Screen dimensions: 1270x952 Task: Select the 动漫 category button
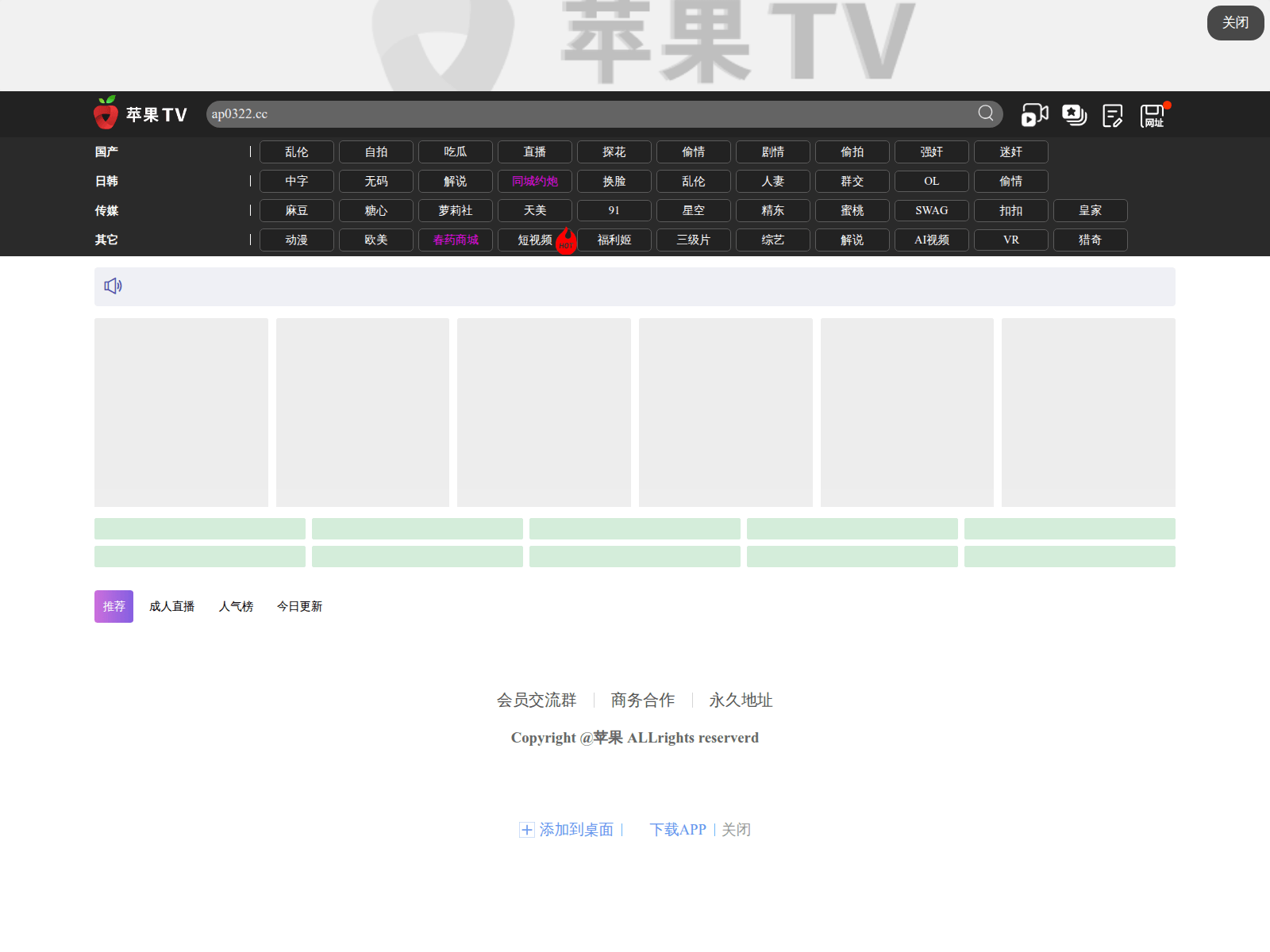[x=297, y=240]
